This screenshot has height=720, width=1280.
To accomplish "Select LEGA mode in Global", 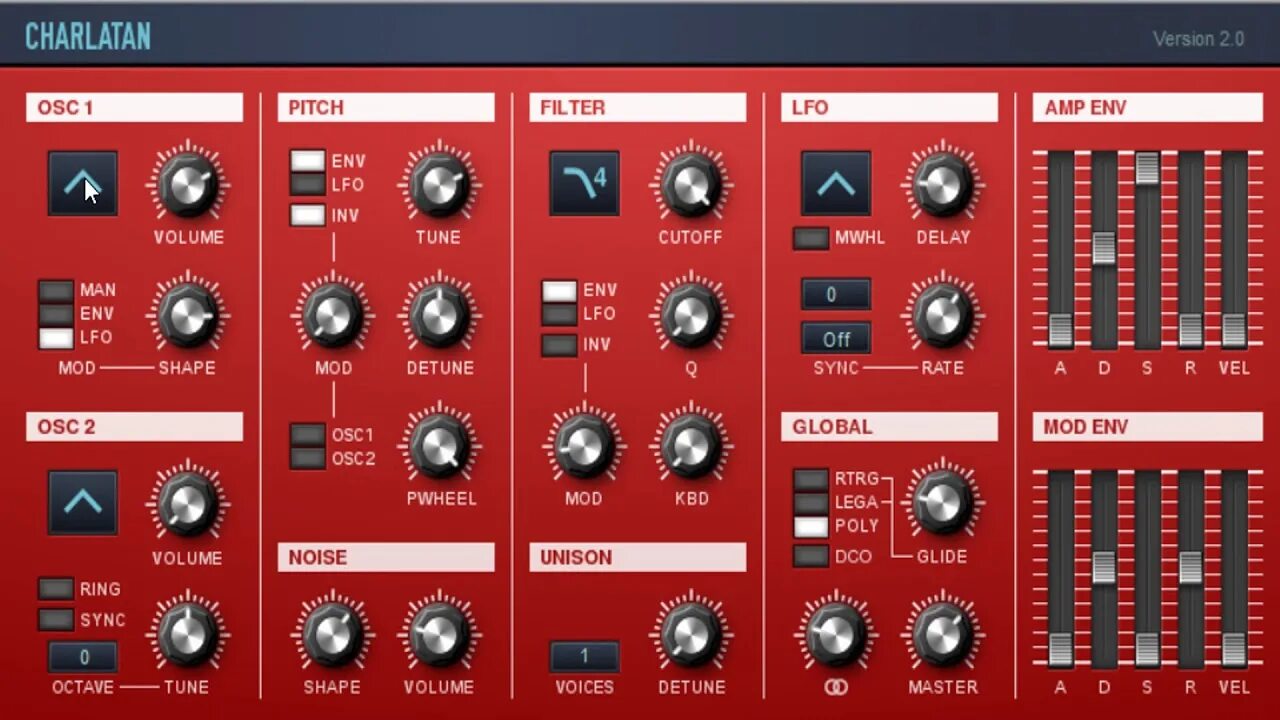I will (x=811, y=503).
